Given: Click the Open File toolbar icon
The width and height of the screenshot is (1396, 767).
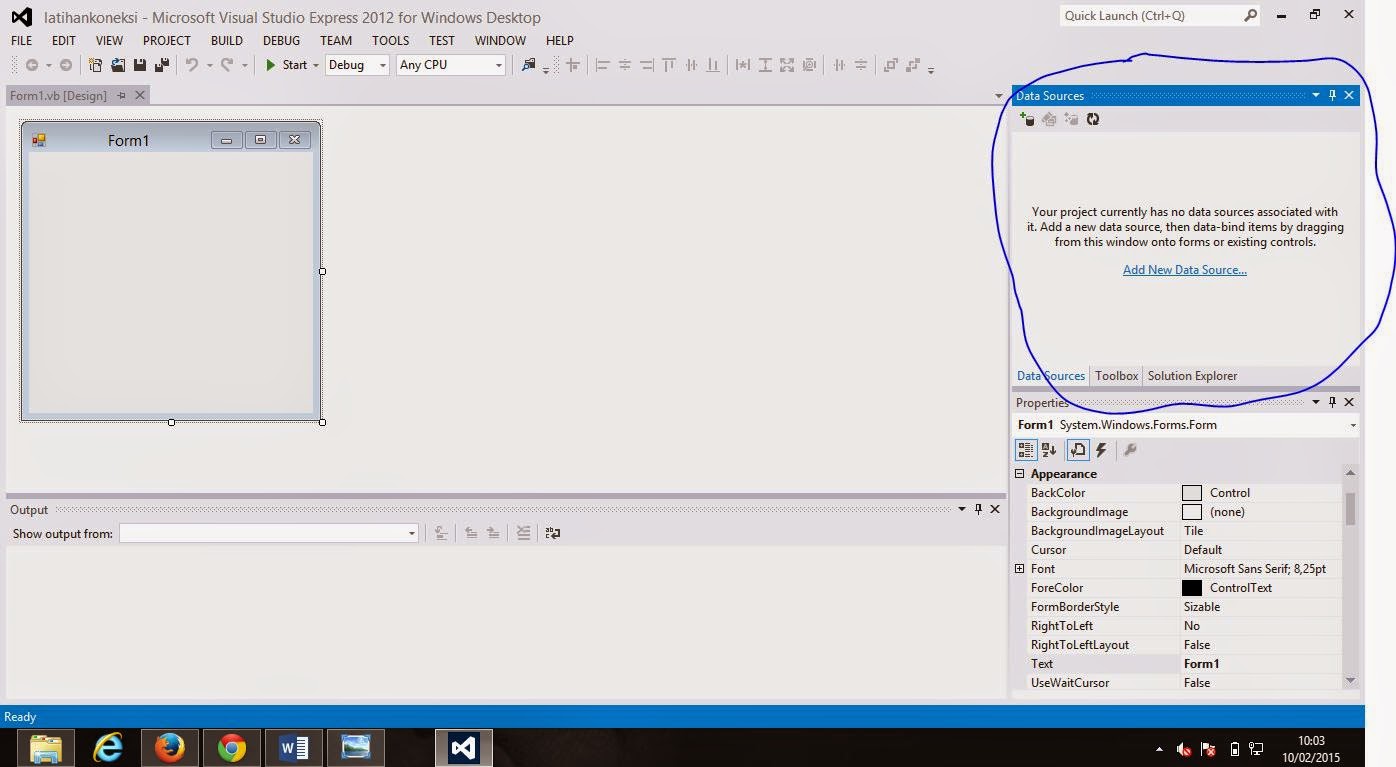Looking at the screenshot, I should 118,65.
